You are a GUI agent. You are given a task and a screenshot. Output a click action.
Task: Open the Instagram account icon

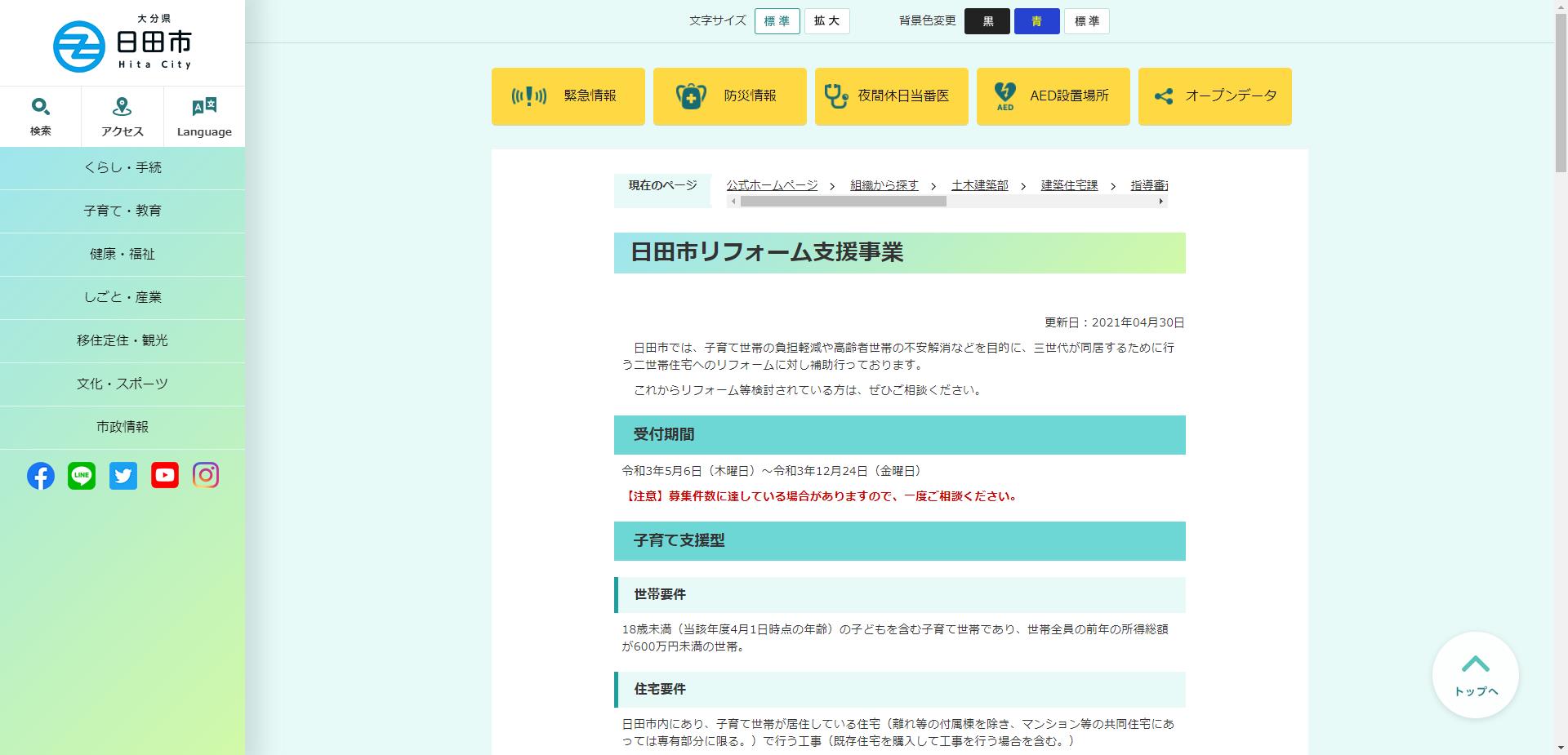click(206, 476)
